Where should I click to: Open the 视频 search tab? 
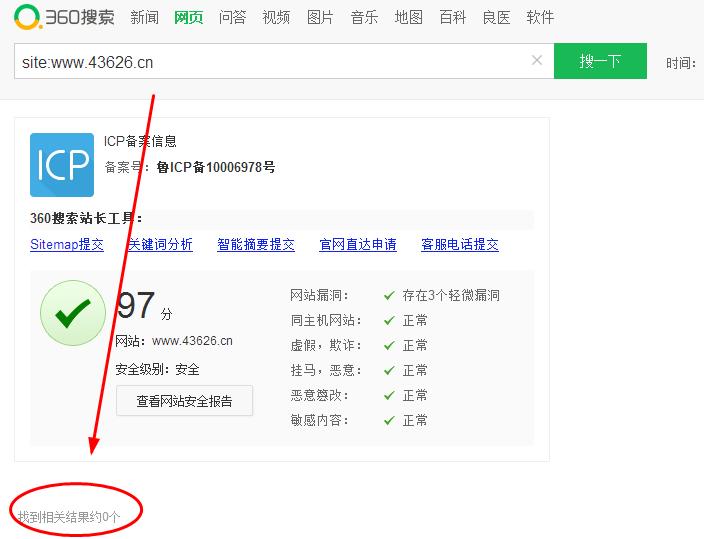pos(276,18)
